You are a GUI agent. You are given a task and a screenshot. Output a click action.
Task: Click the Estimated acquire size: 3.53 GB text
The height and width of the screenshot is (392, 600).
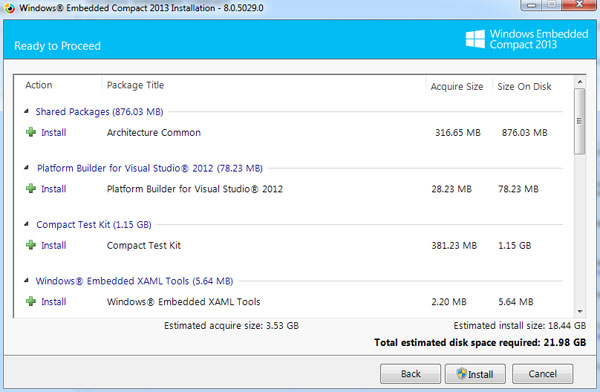(x=232, y=326)
